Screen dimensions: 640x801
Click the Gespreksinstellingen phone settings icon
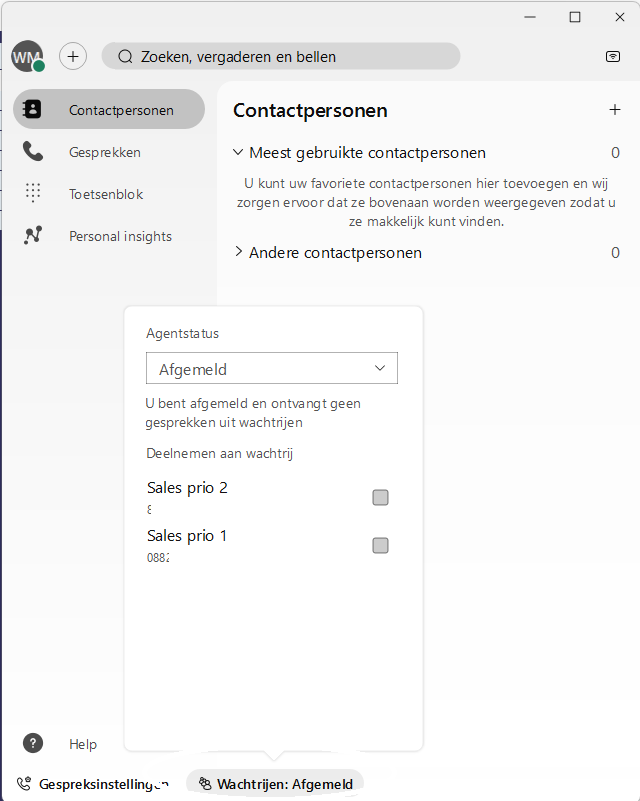click(24, 784)
